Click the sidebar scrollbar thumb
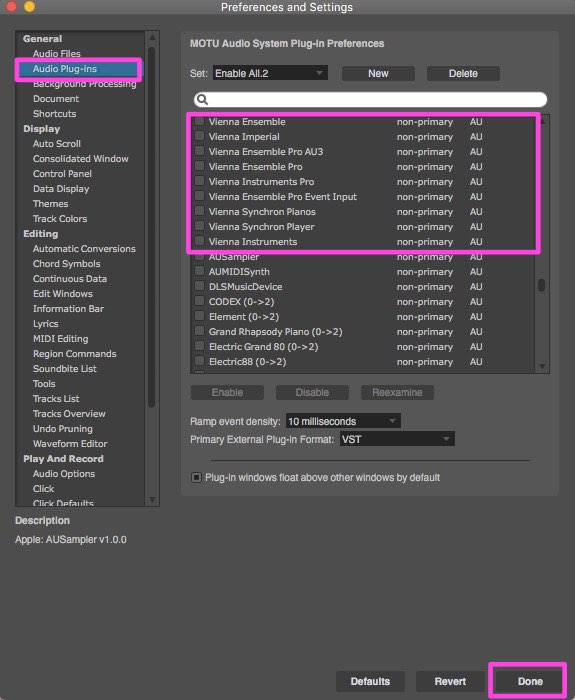This screenshot has height=700, width=575. point(151,227)
